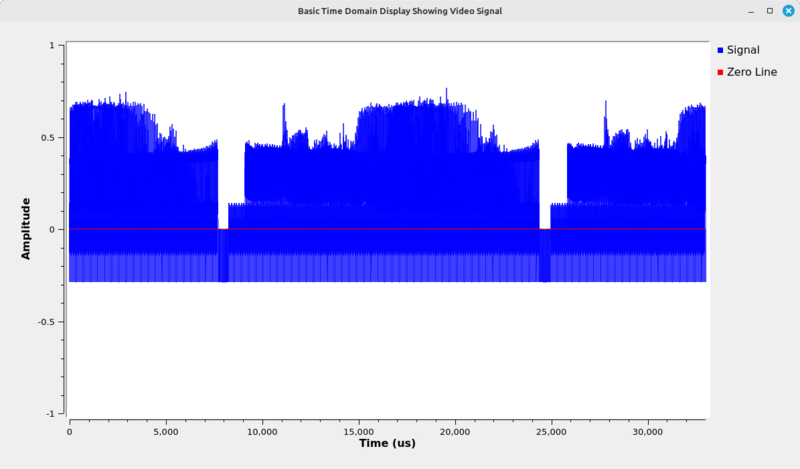The height and width of the screenshot is (469, 800).
Task: Click the 15,000 tick label on the time axis
Action: pos(359,432)
